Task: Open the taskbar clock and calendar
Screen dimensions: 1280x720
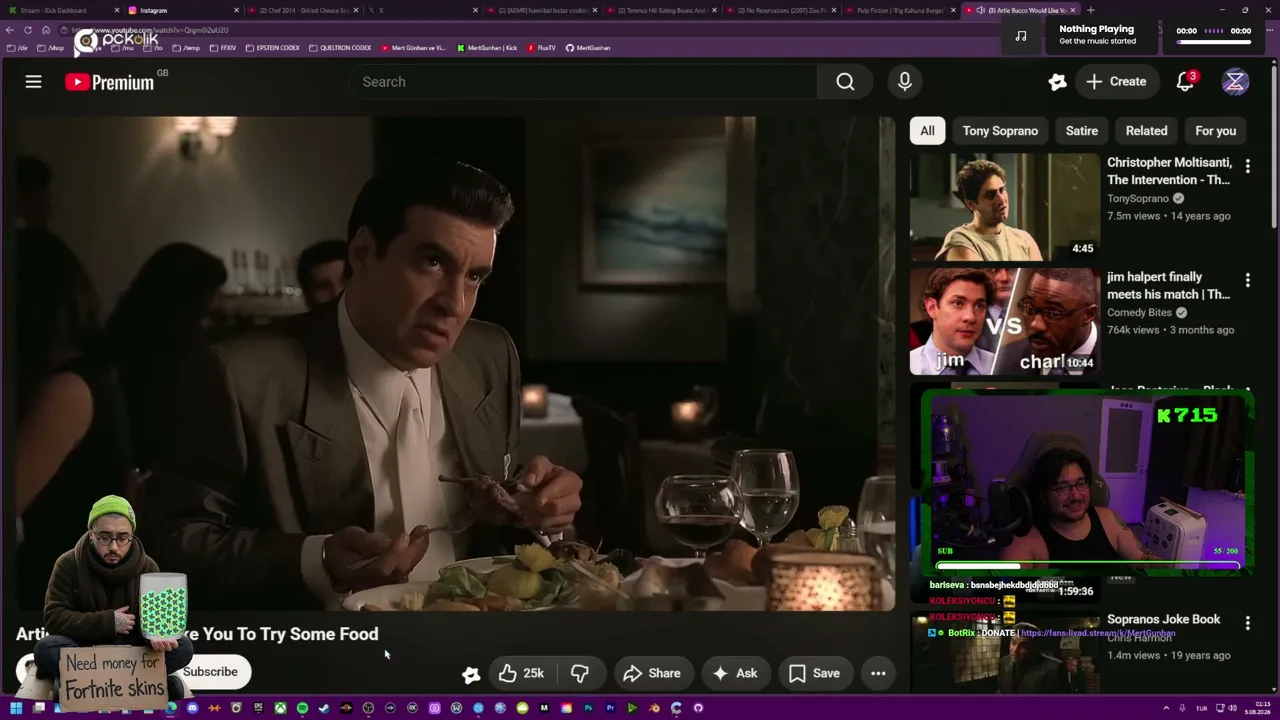Action: (1256, 708)
